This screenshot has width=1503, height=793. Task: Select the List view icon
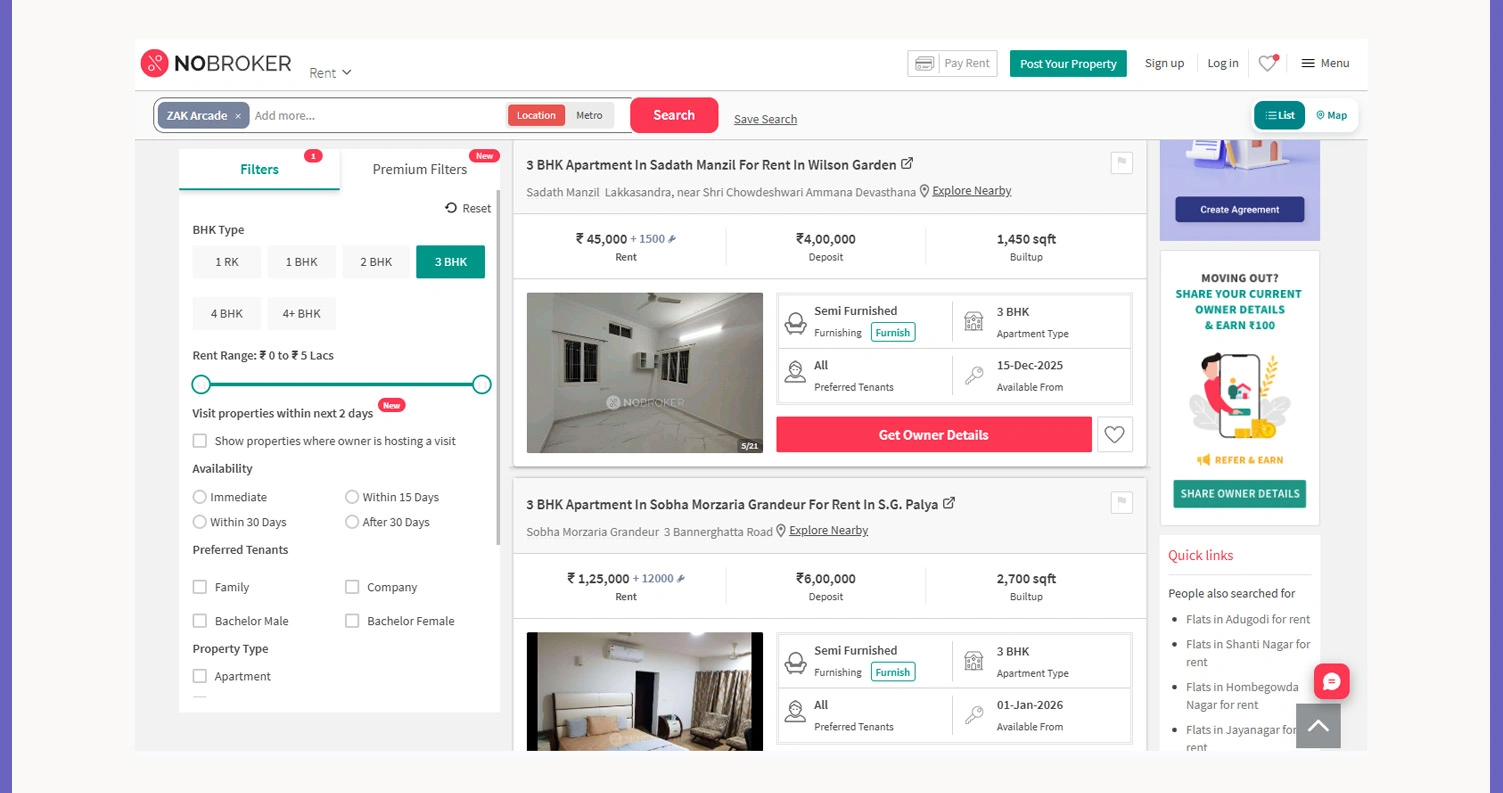[x=1279, y=115]
